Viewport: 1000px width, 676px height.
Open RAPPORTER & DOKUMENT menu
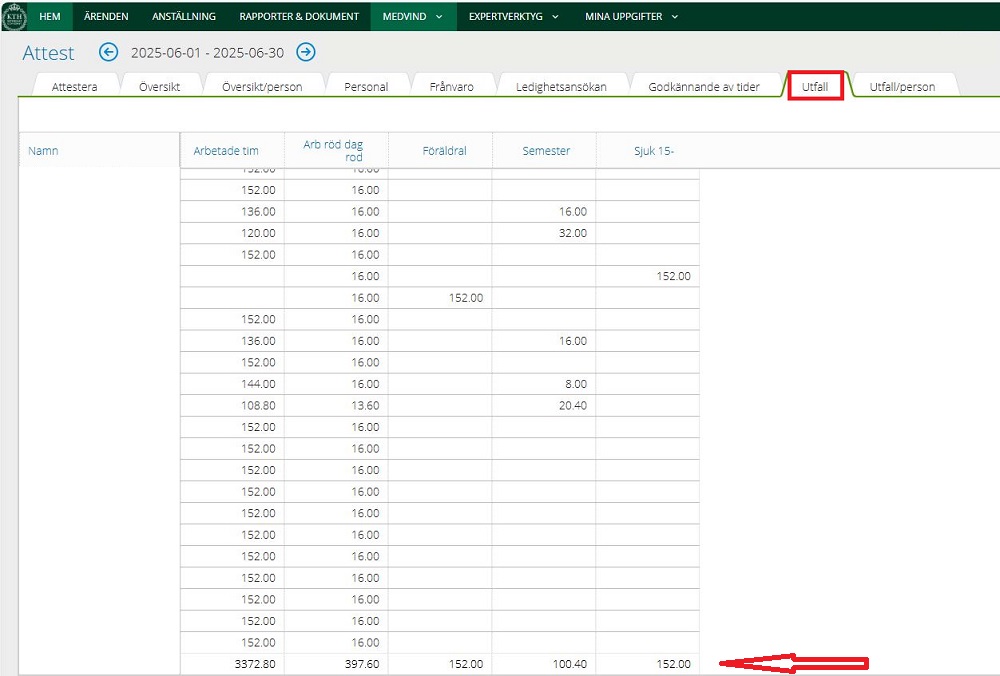(x=299, y=17)
